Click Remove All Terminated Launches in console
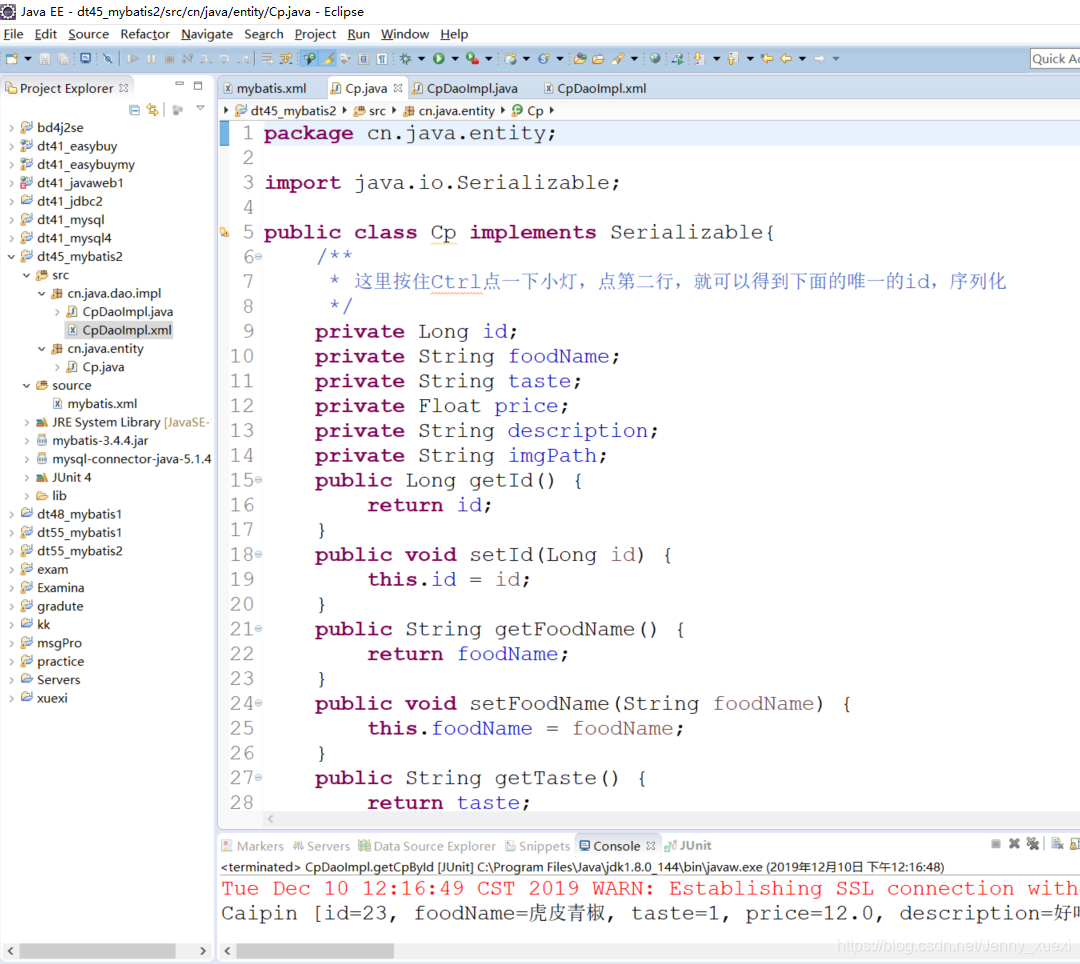 tap(1032, 844)
